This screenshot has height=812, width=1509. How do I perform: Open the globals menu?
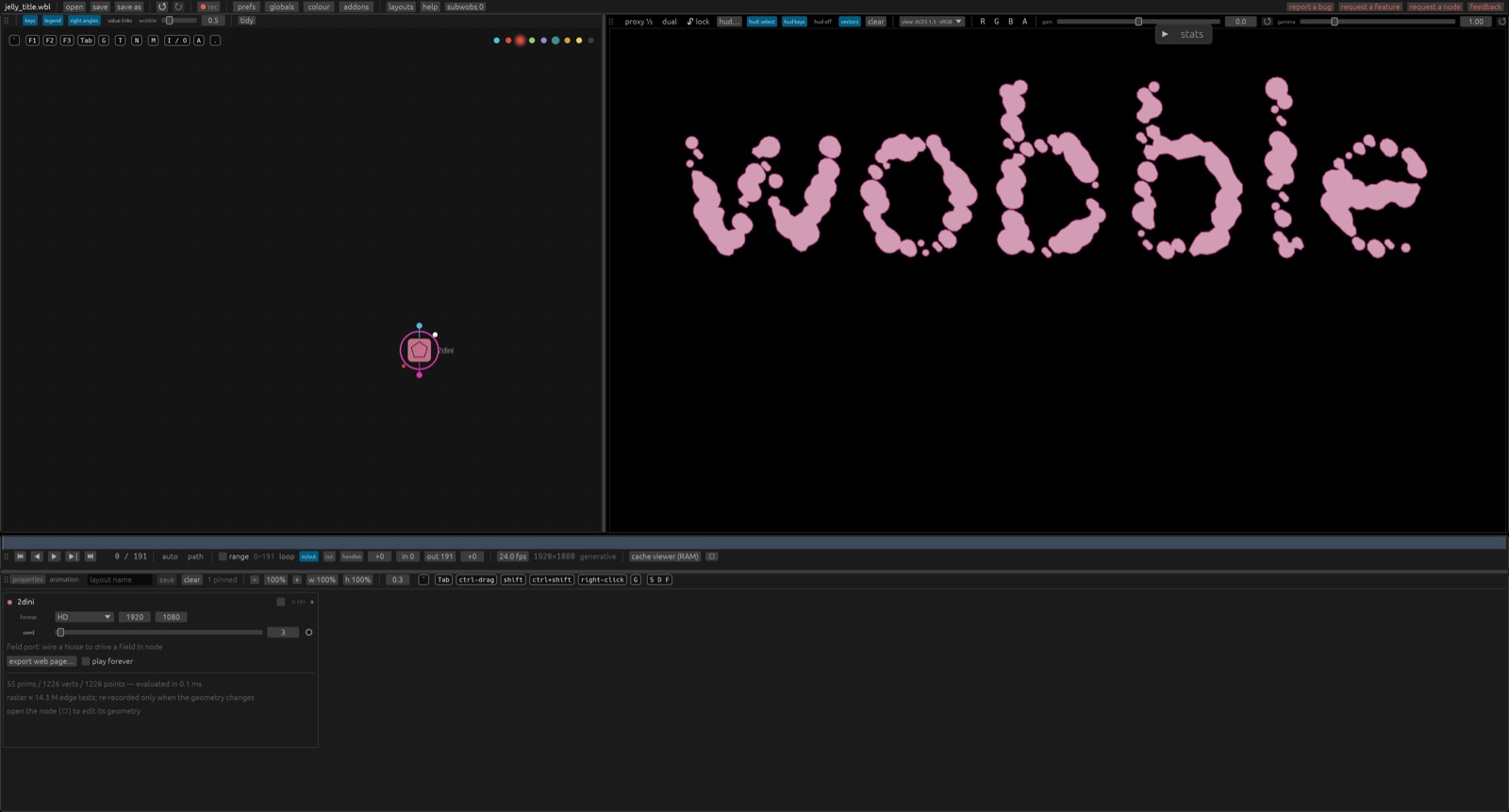tap(282, 7)
